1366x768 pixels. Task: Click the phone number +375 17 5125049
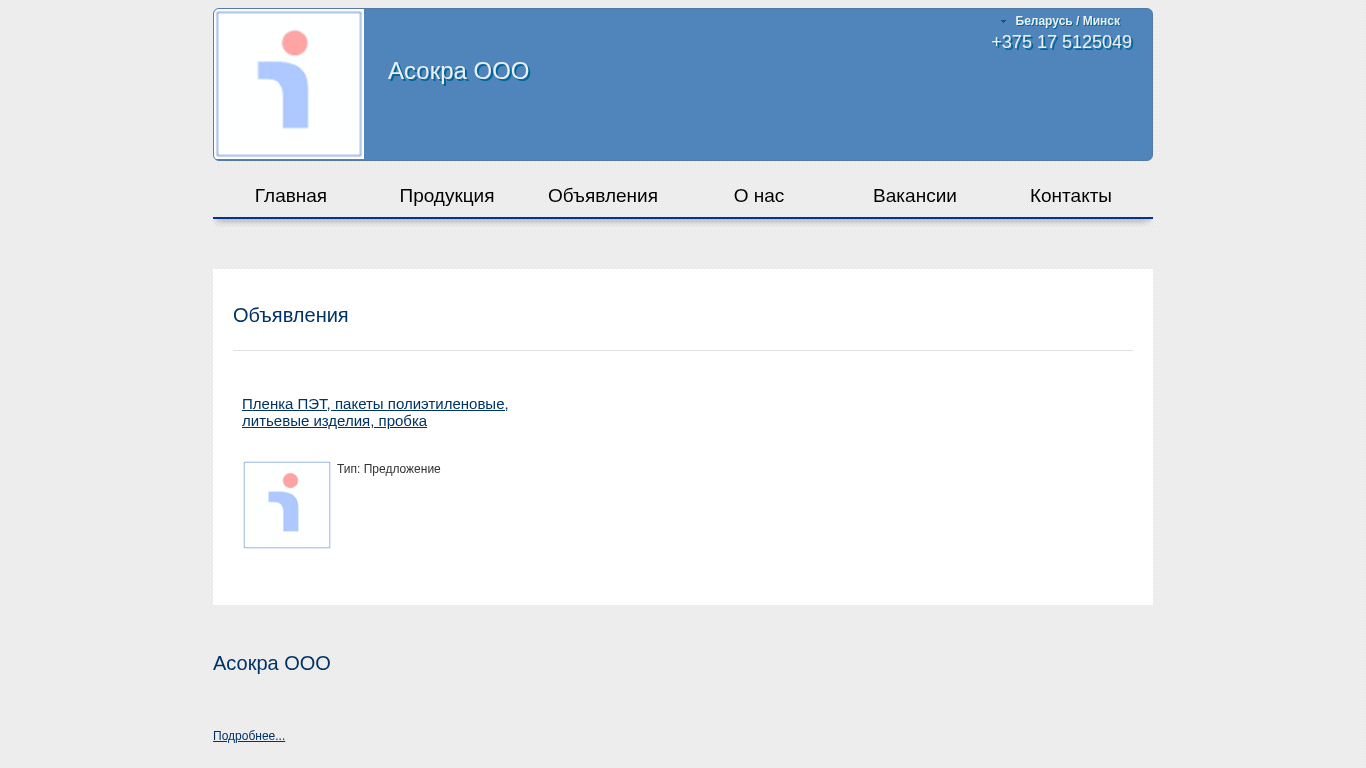click(1061, 42)
